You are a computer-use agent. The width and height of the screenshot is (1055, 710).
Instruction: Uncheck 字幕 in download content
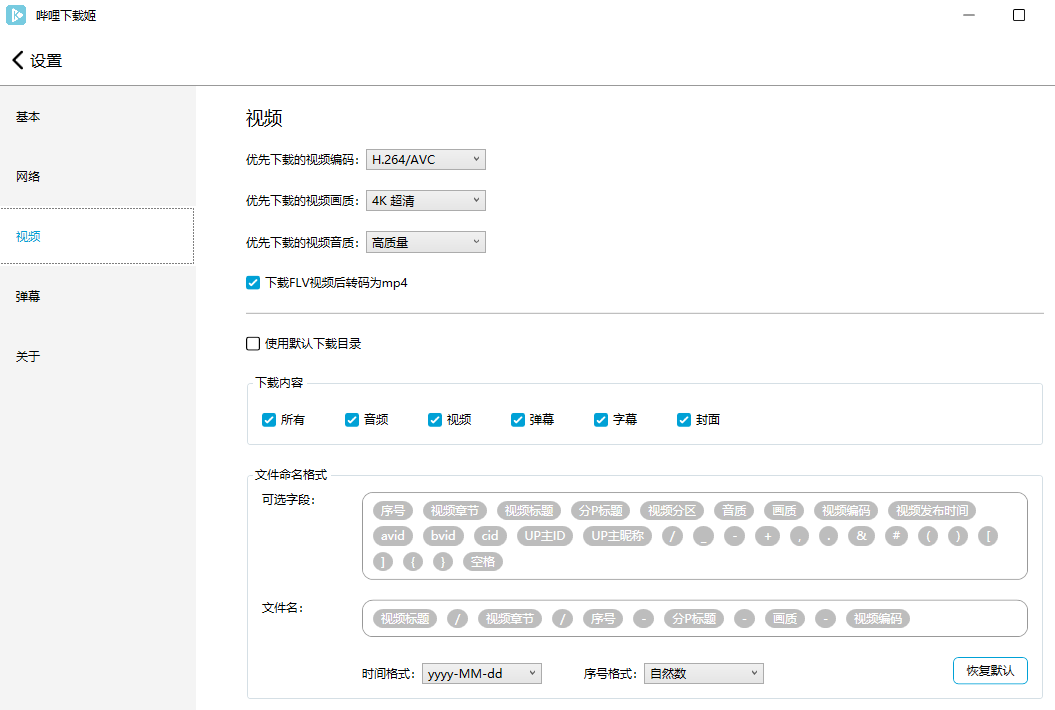(601, 420)
